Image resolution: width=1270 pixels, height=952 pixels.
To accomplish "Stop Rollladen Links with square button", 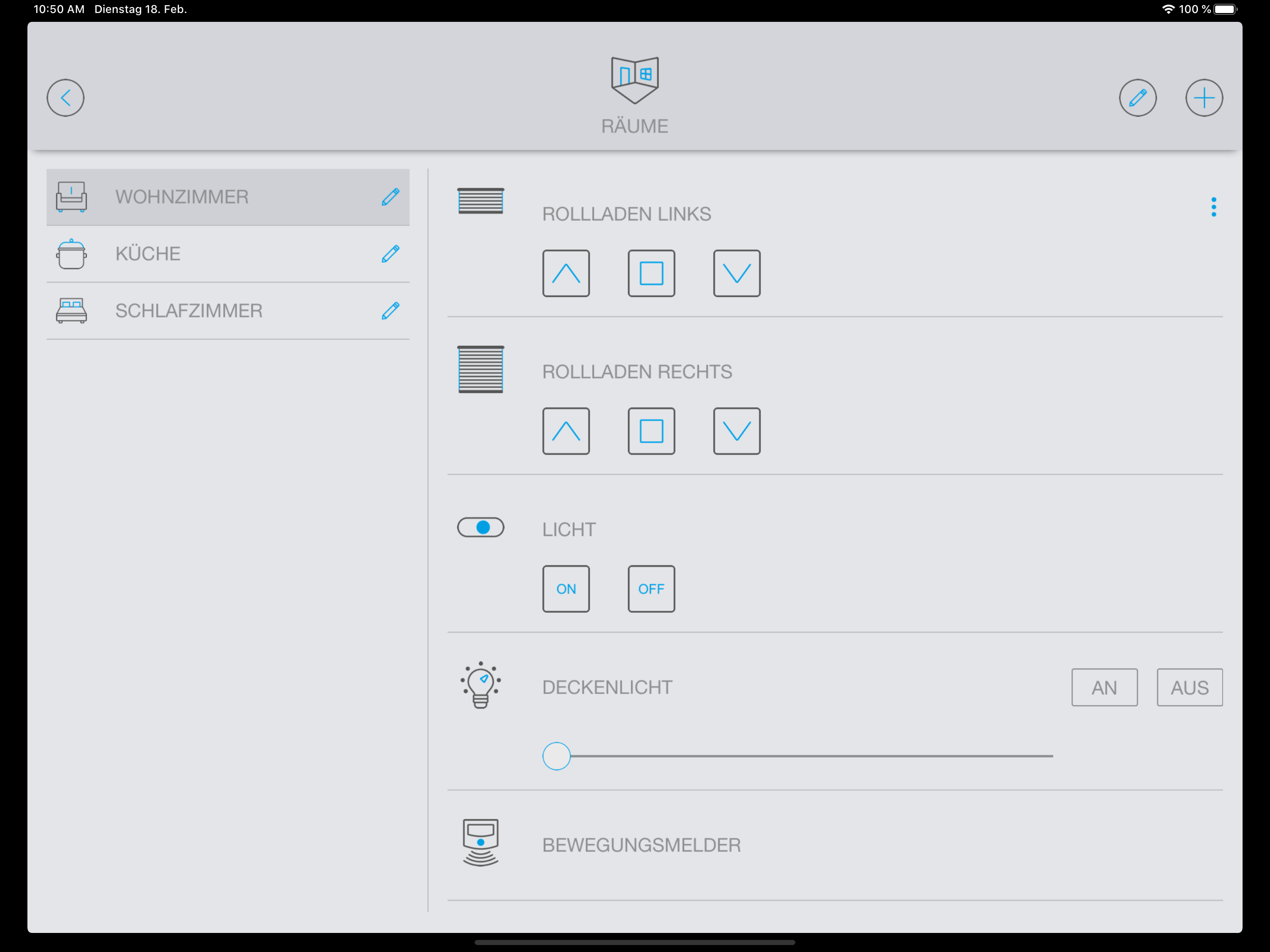I will coord(651,273).
